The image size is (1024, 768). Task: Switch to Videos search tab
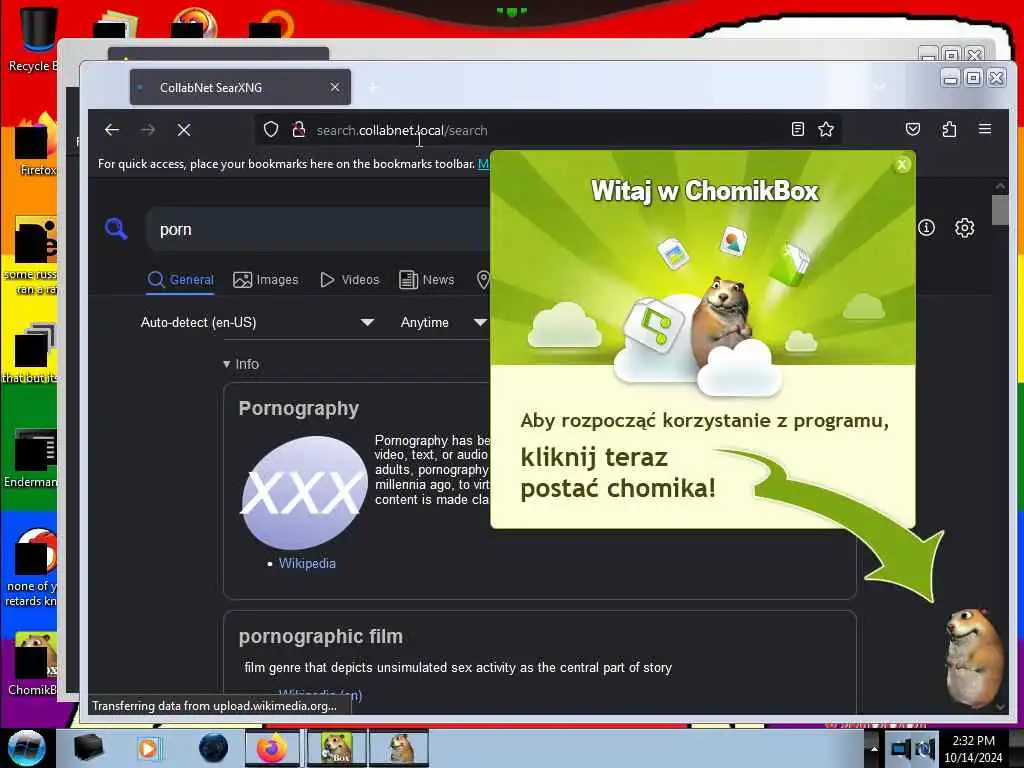349,280
